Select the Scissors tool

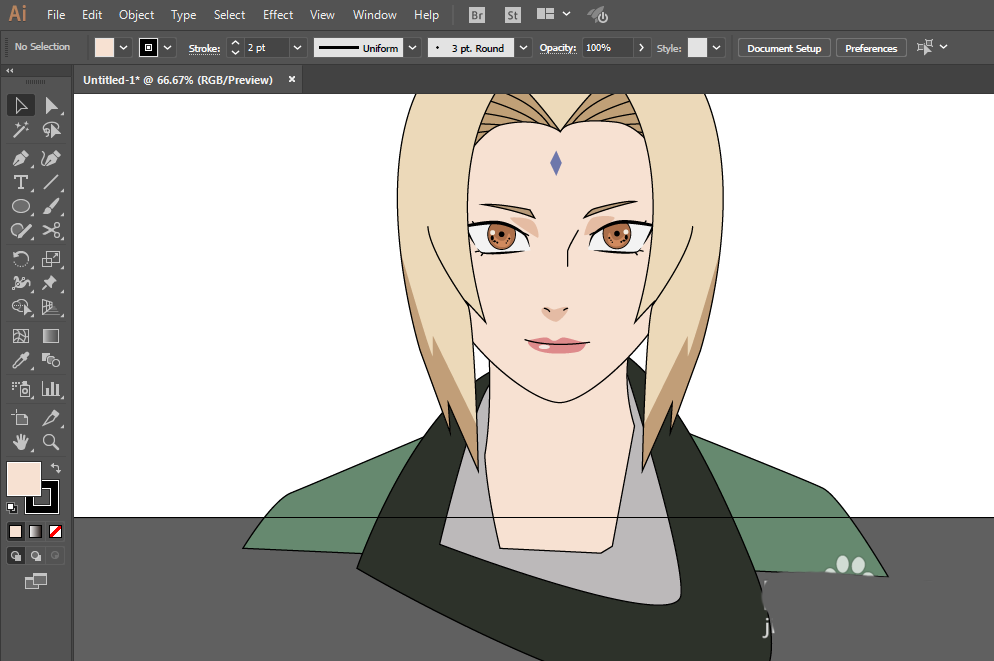pos(51,231)
